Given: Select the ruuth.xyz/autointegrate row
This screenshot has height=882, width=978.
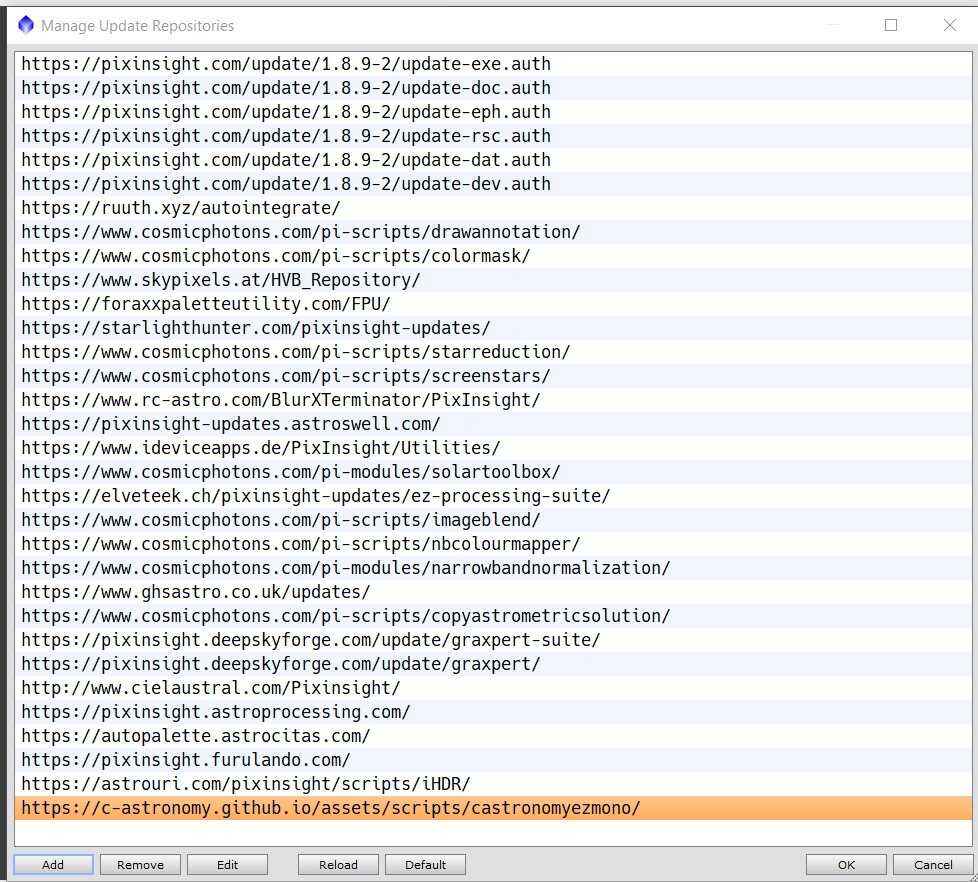Looking at the screenshot, I should coord(493,208).
